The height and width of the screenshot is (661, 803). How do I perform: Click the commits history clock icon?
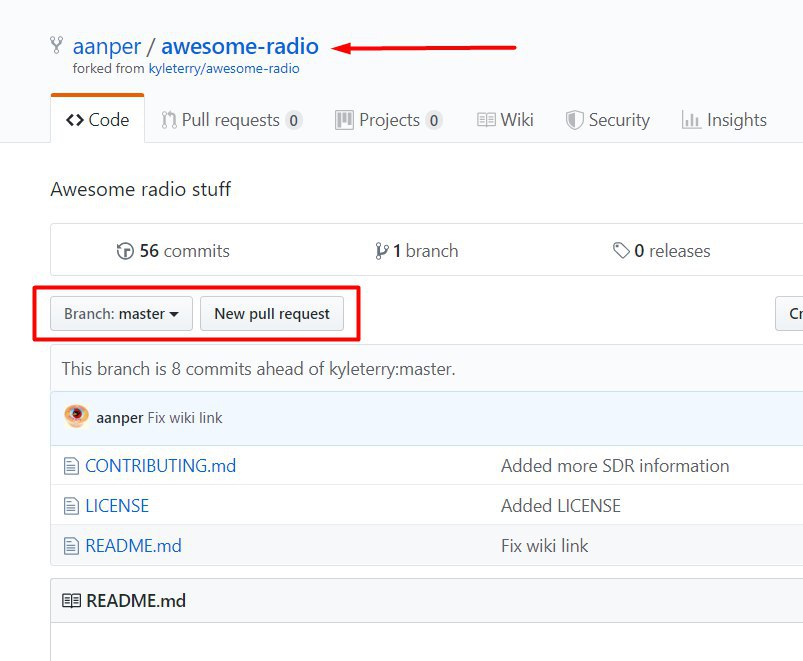[x=125, y=251]
